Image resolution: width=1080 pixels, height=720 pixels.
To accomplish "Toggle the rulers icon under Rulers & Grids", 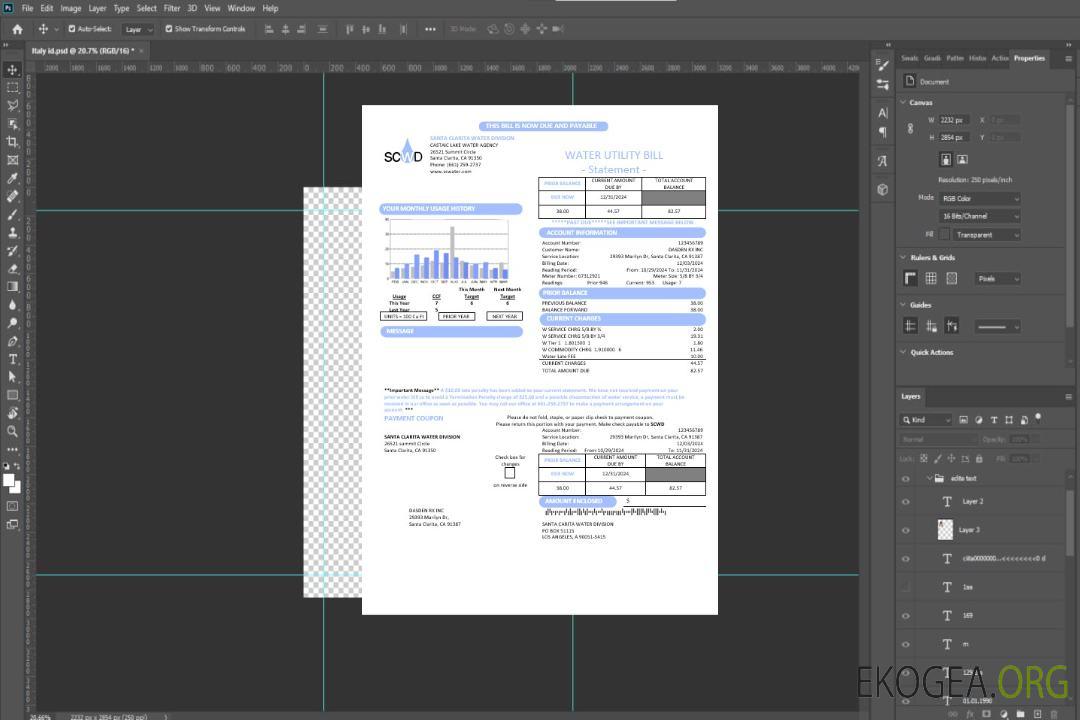I will pyautogui.click(x=911, y=278).
